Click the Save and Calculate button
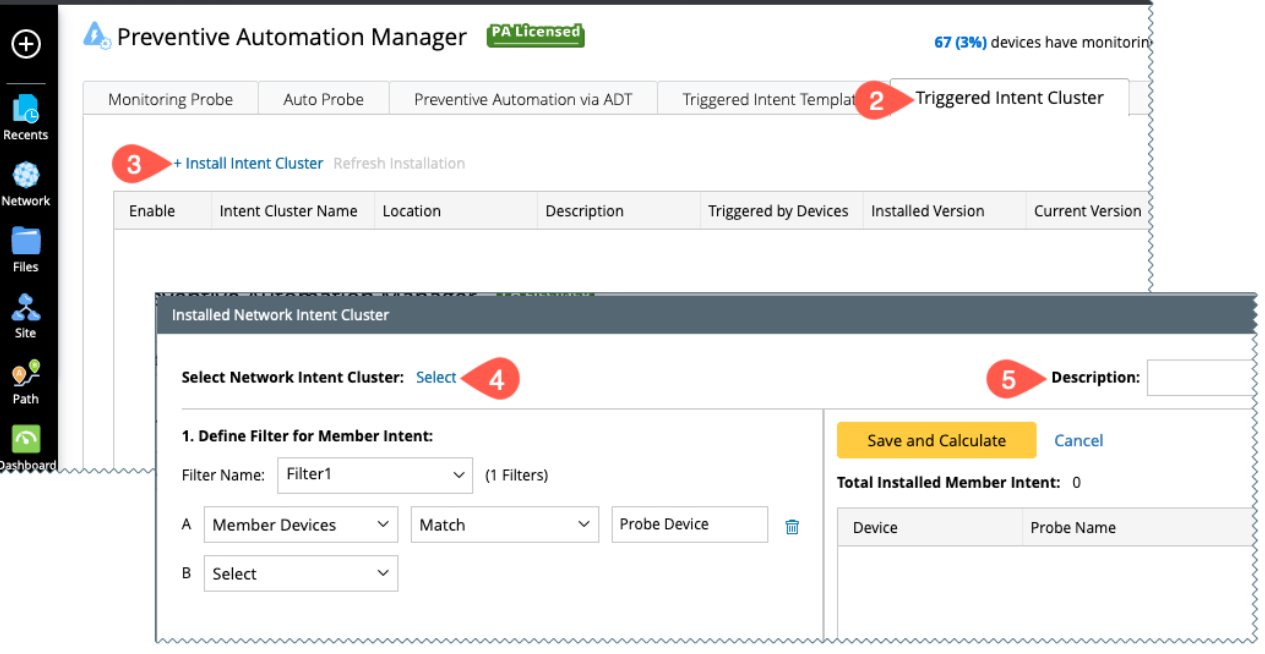 pos(936,440)
